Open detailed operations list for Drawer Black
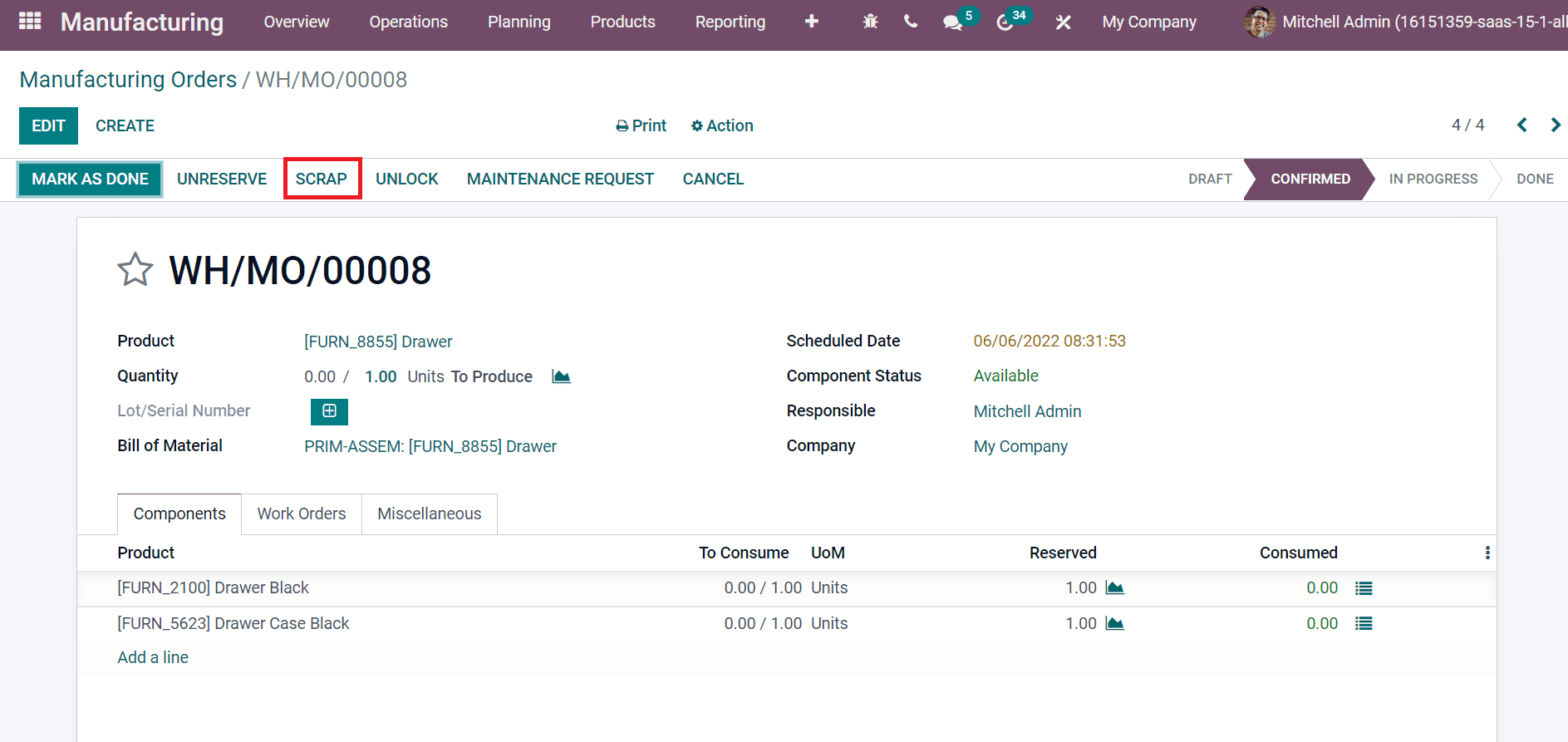 coord(1364,588)
